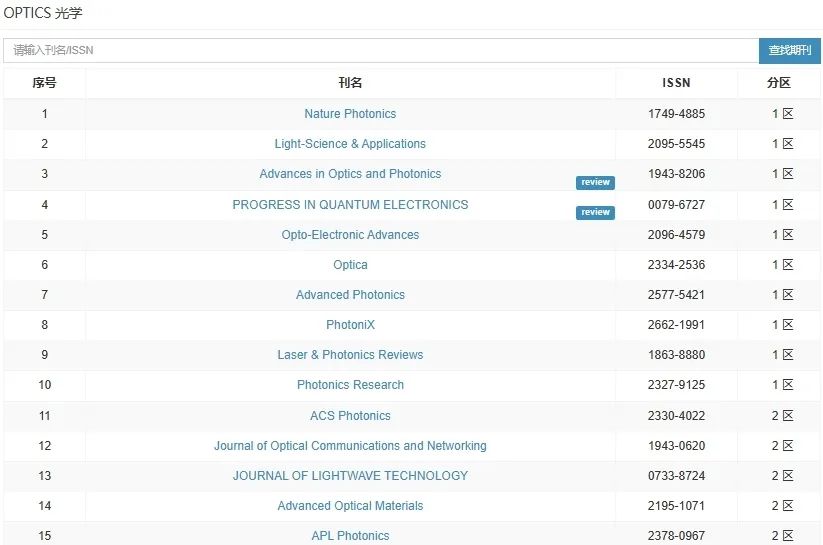The height and width of the screenshot is (545, 823).
Task: Select ISSN 2577-5421 cell
Action: pos(676,295)
